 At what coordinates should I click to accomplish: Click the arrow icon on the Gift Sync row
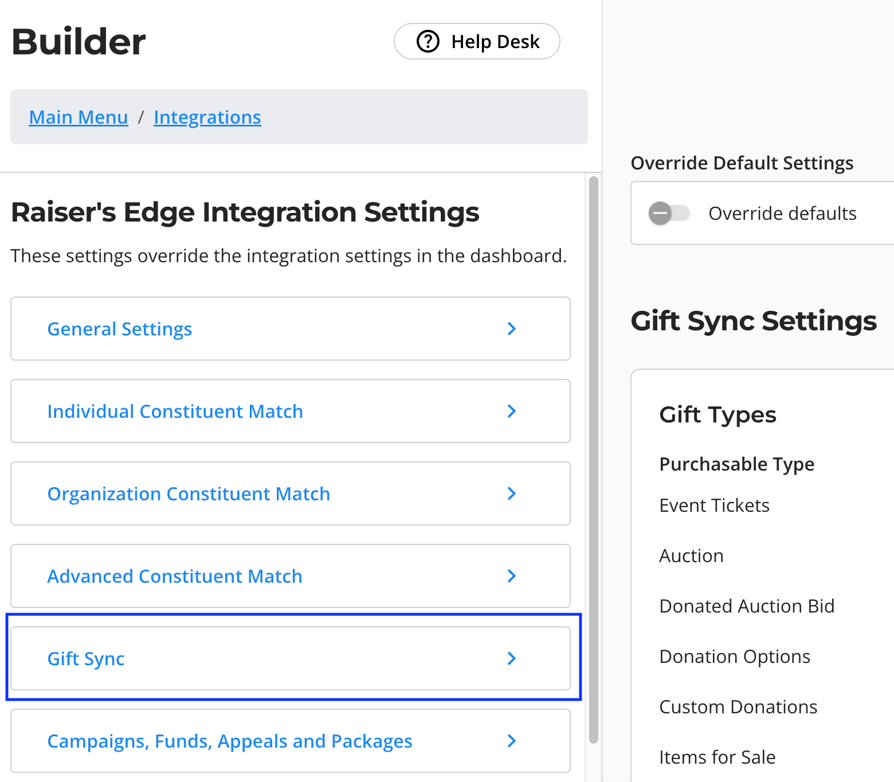pyautogui.click(x=512, y=658)
